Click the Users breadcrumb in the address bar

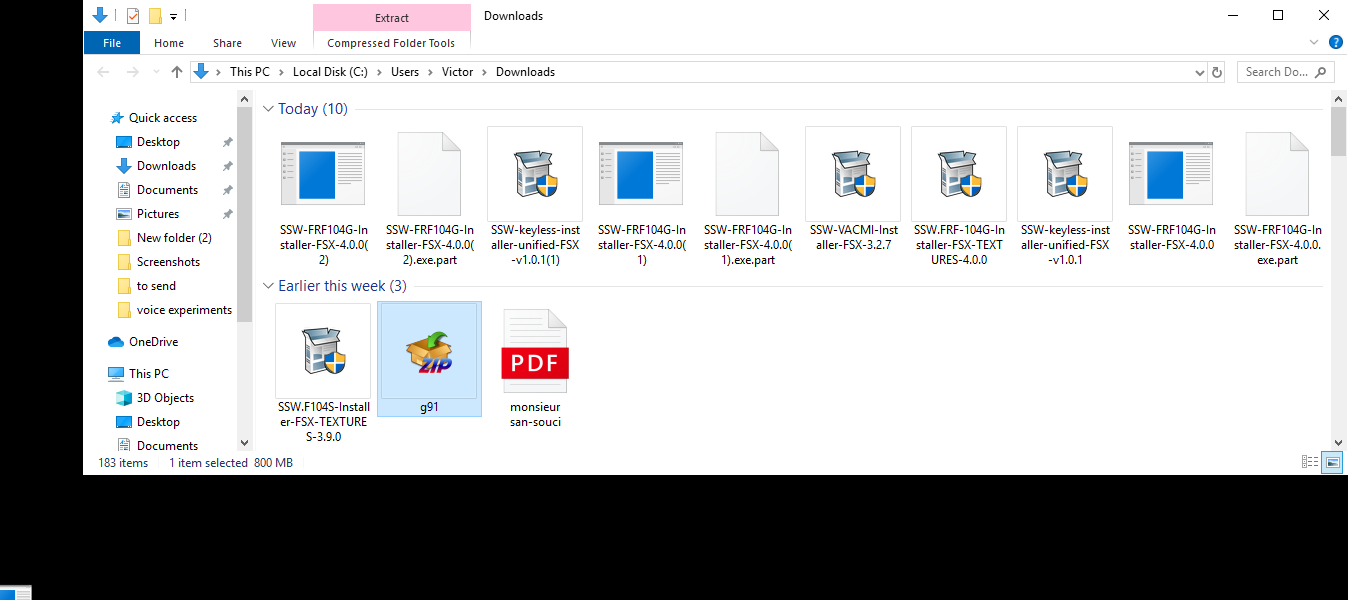[x=405, y=72]
